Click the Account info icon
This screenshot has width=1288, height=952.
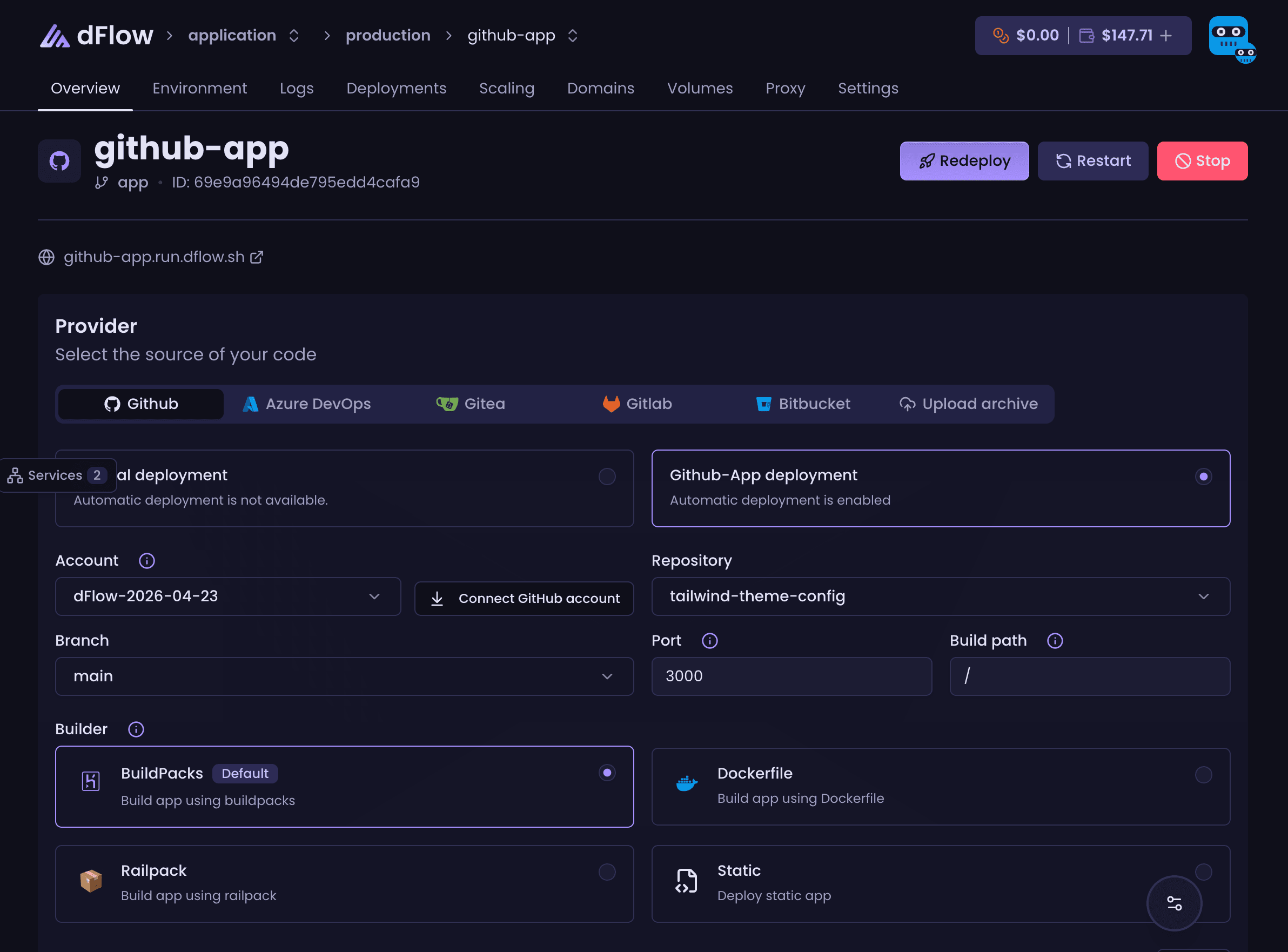pyautogui.click(x=147, y=561)
